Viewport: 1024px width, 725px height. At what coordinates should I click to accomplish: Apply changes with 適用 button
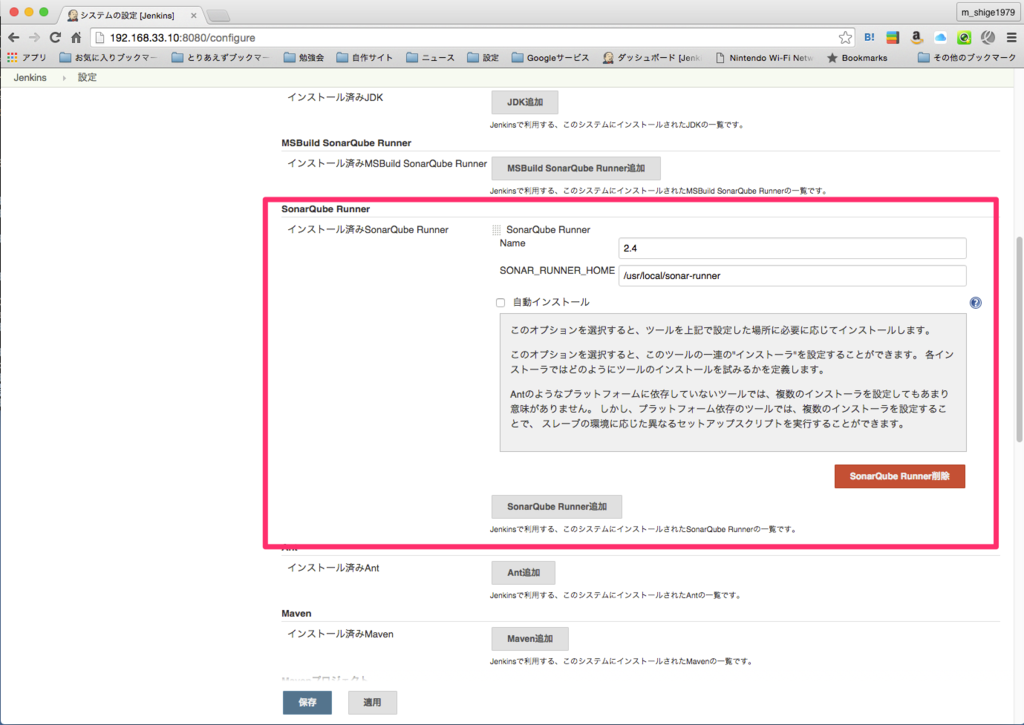point(372,702)
